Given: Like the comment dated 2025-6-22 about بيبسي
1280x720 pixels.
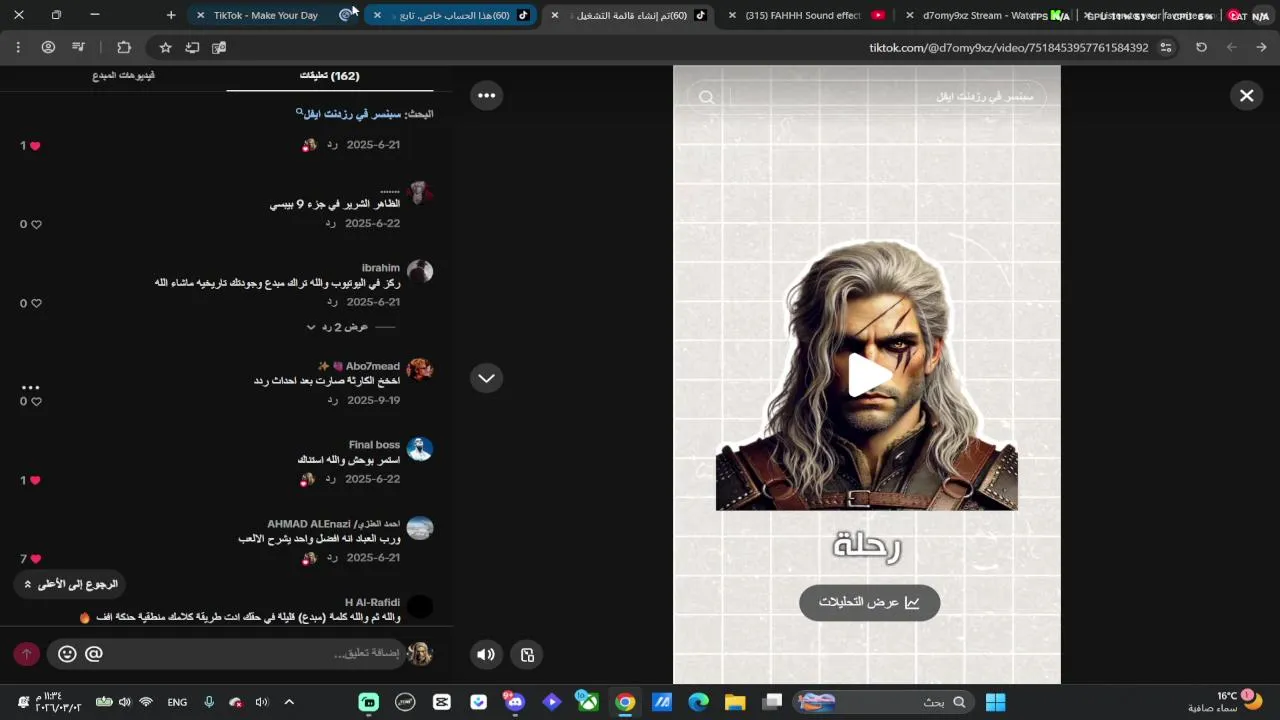Looking at the screenshot, I should click(36, 225).
